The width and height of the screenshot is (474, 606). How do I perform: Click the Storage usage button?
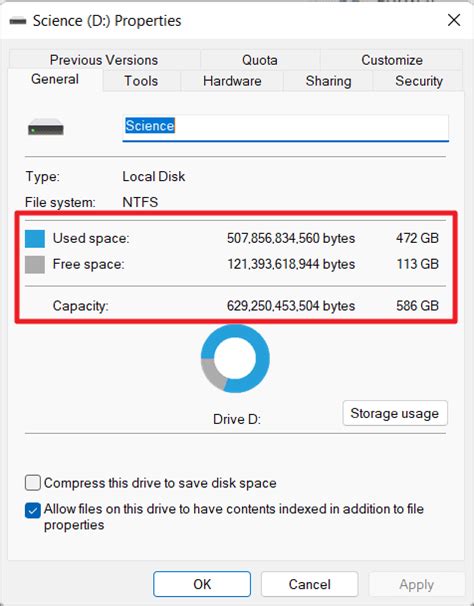(x=395, y=413)
